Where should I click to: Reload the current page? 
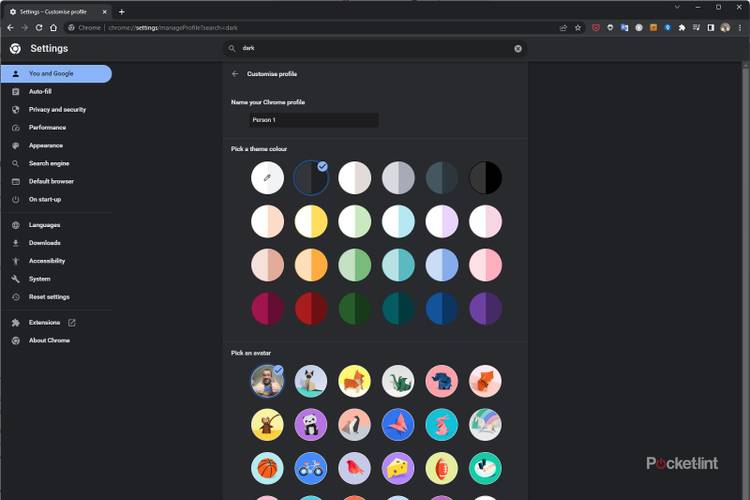(x=39, y=28)
